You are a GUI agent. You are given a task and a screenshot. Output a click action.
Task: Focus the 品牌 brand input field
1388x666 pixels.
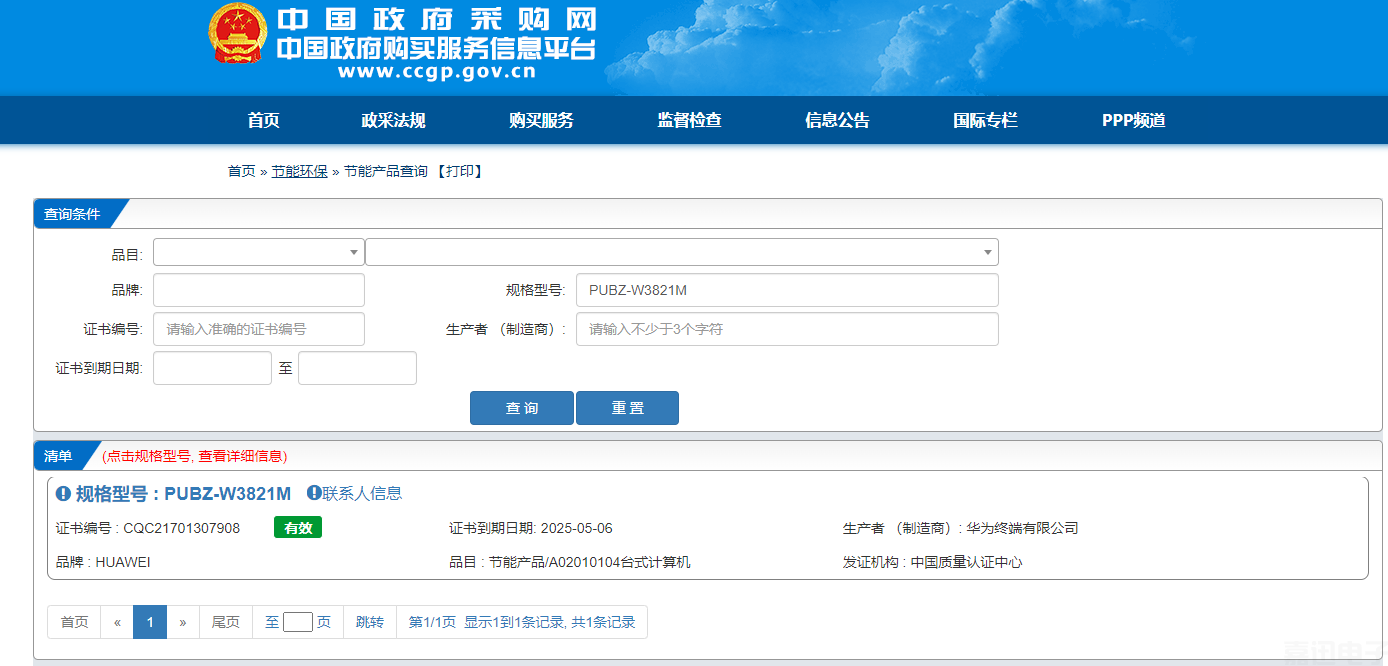coord(258,290)
